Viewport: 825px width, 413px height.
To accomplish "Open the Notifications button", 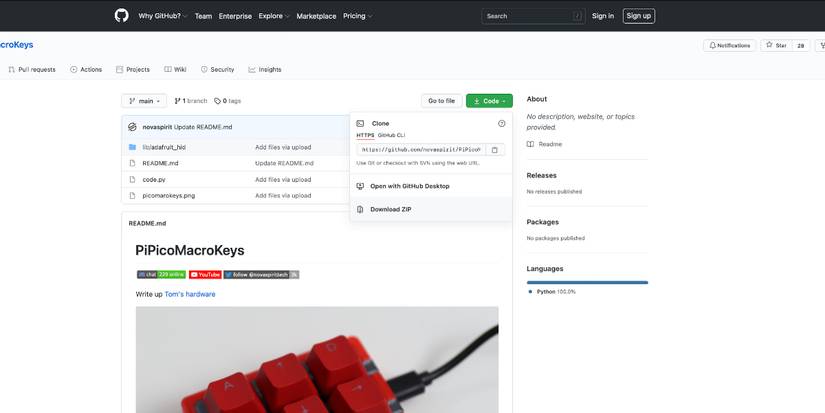I will (x=729, y=46).
